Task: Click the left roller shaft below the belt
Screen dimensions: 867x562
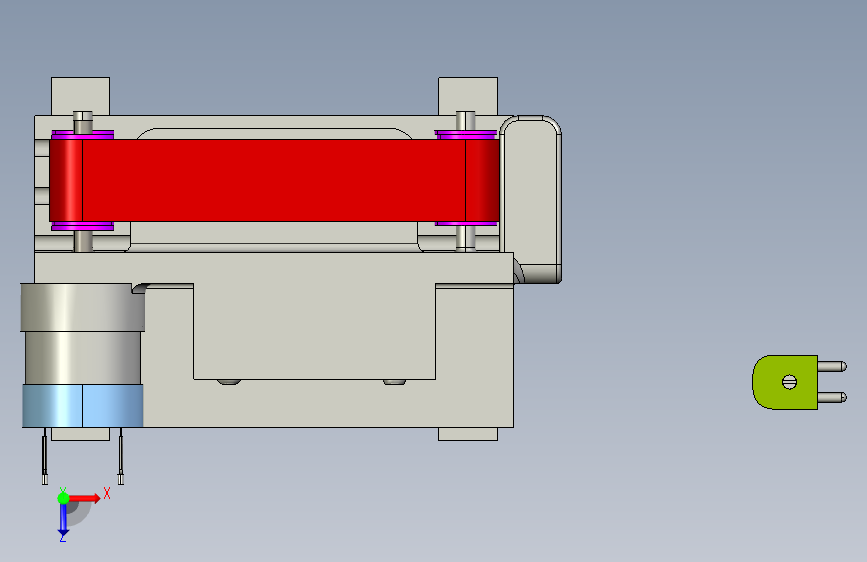Action: tap(83, 241)
